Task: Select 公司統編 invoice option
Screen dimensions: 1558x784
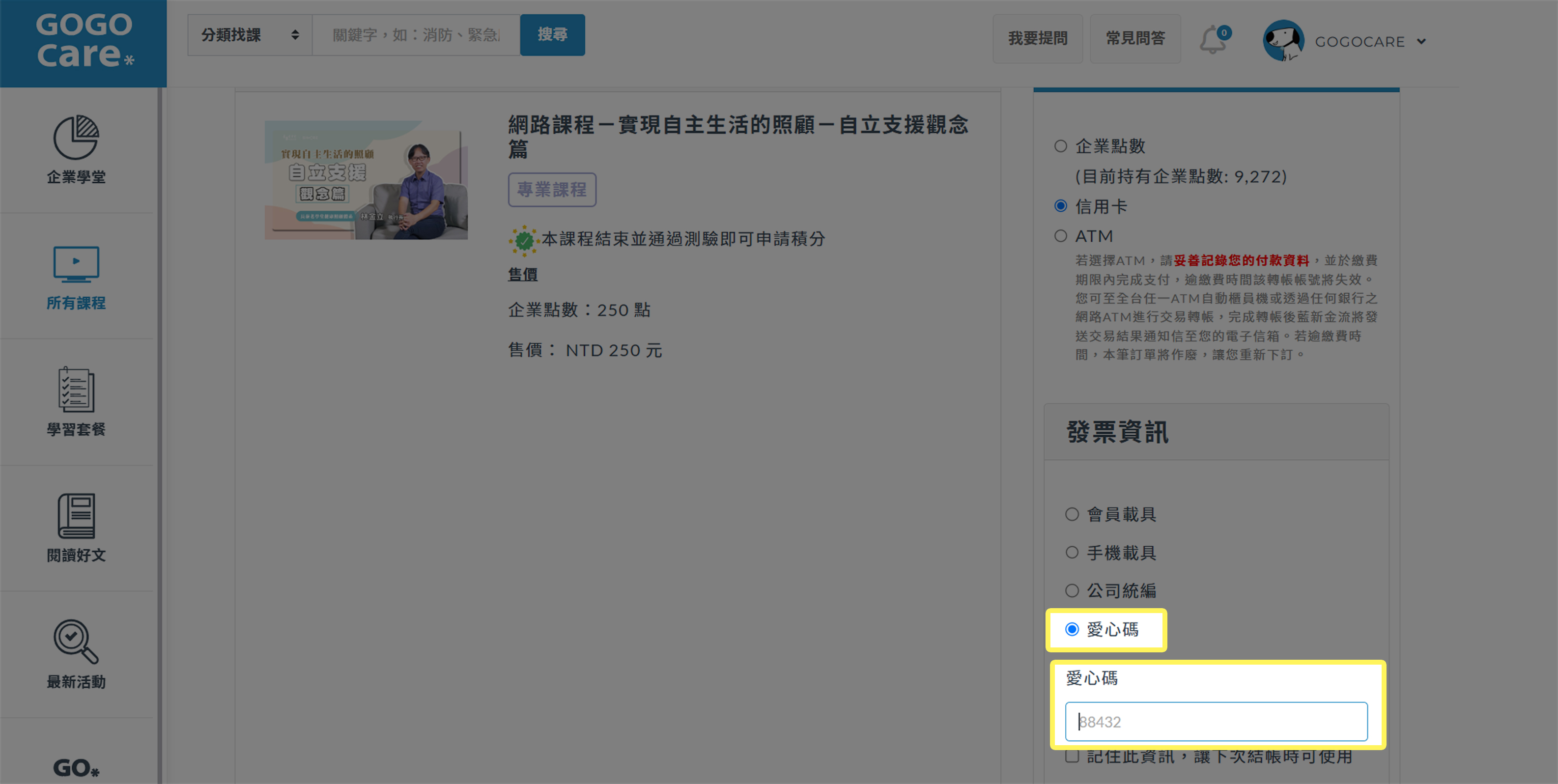Action: click(x=1072, y=590)
